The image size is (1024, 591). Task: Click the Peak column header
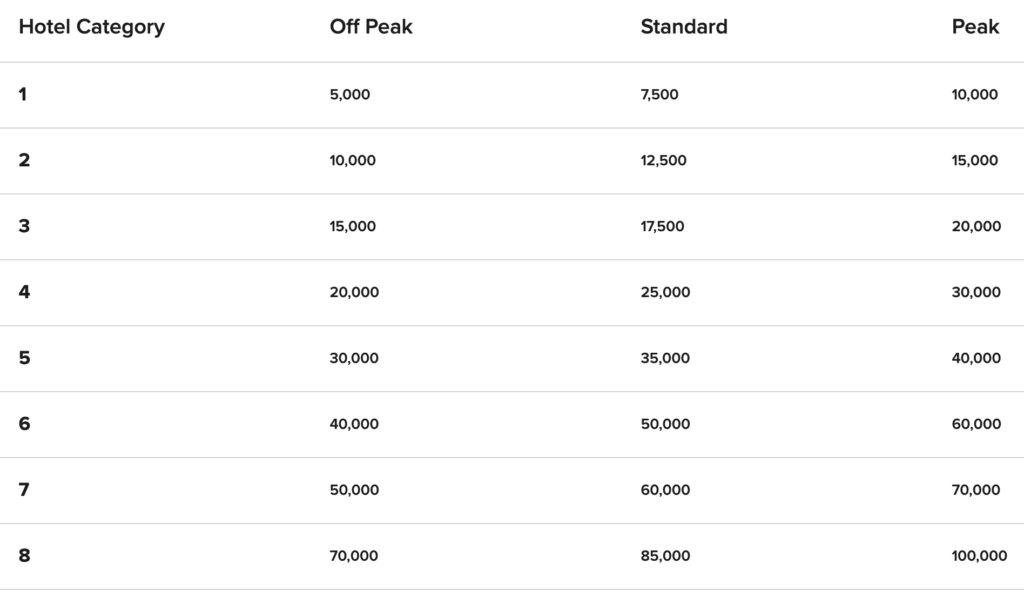pyautogui.click(x=975, y=27)
